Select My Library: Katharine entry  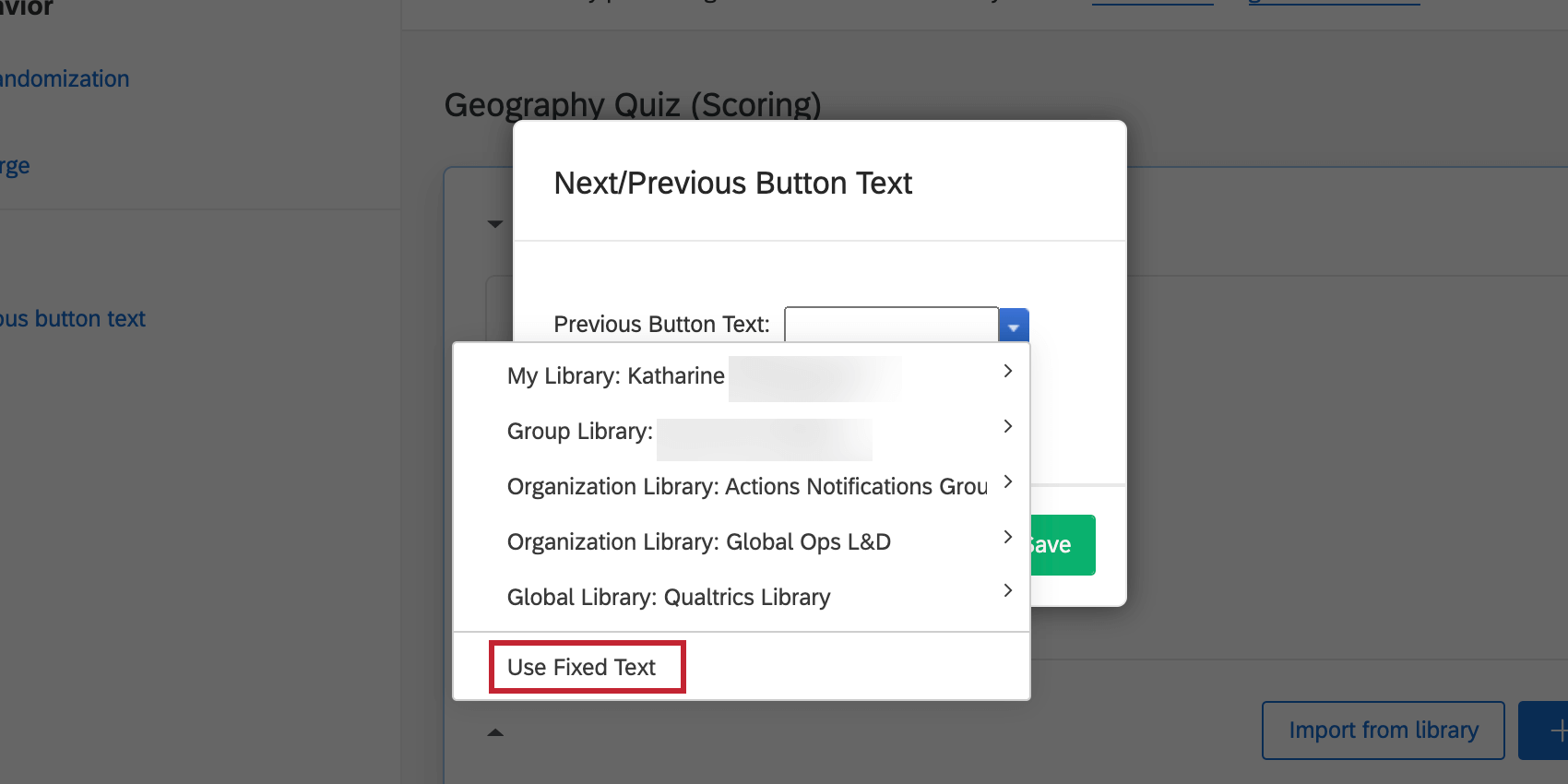tap(616, 376)
